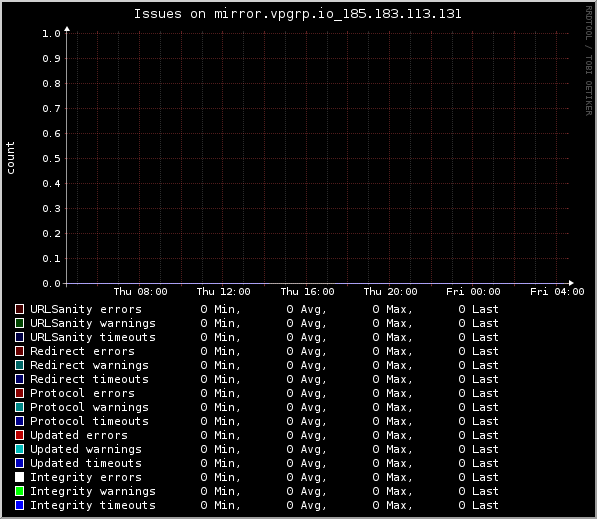Click the 0.5 value on y-axis
This screenshot has height=519, width=597.
click(51, 158)
